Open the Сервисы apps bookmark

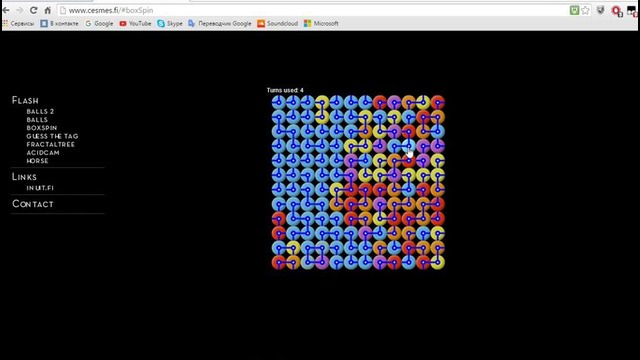coord(19,24)
